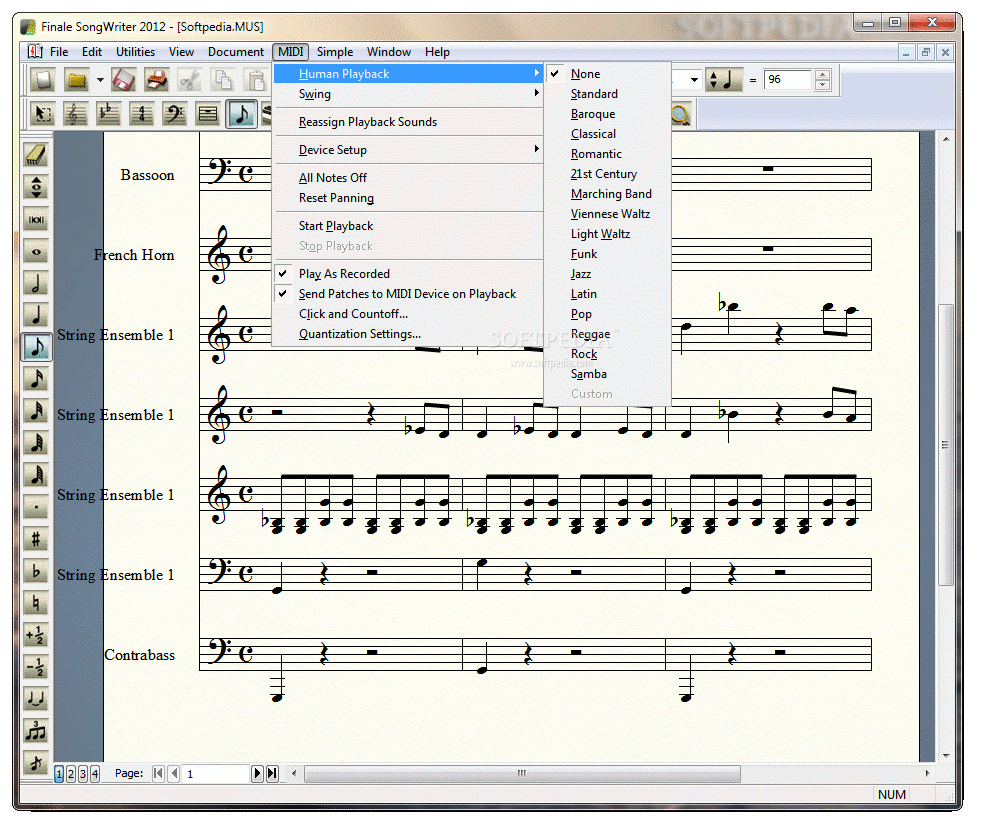Click Reassign Playback Sounds
Screen dimensions: 983x831
point(408,122)
